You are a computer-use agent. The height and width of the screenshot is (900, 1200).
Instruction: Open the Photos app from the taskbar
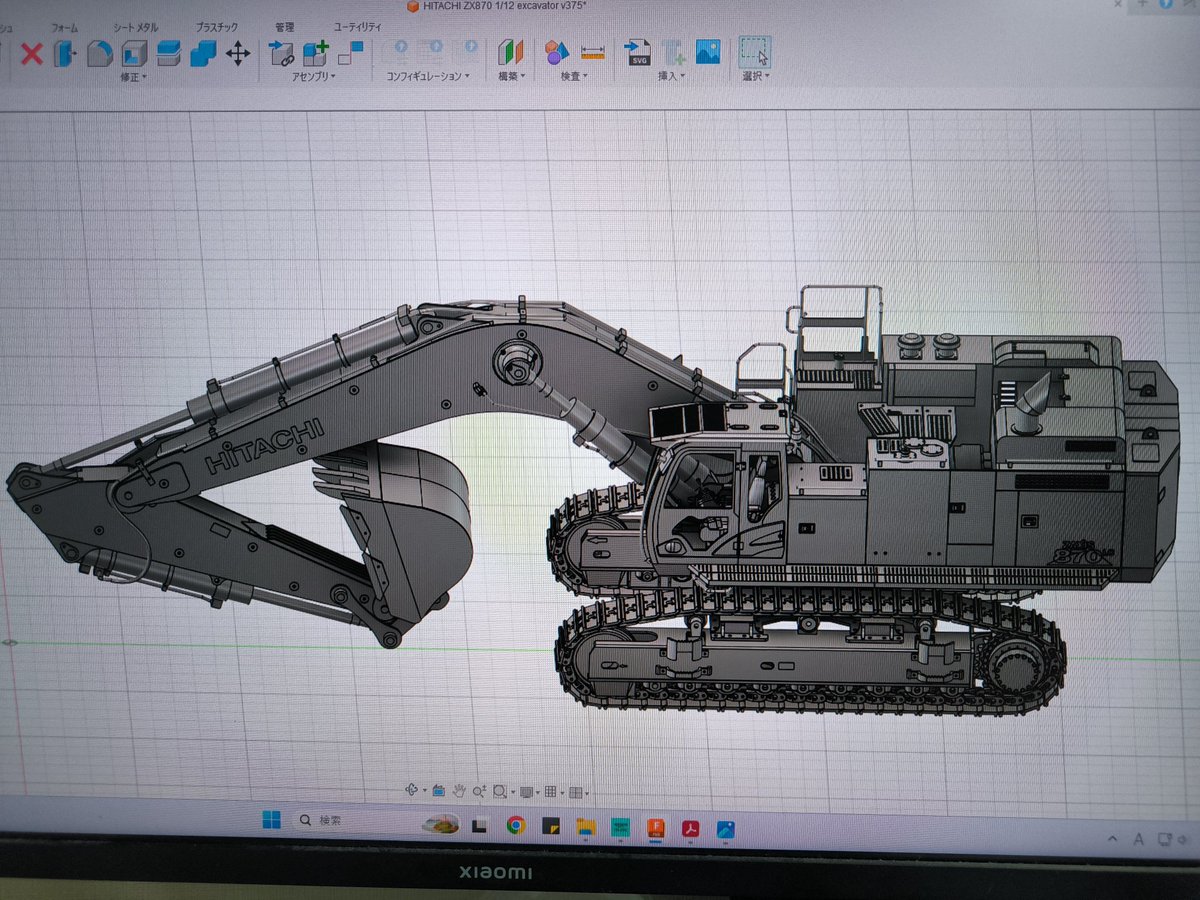[725, 829]
